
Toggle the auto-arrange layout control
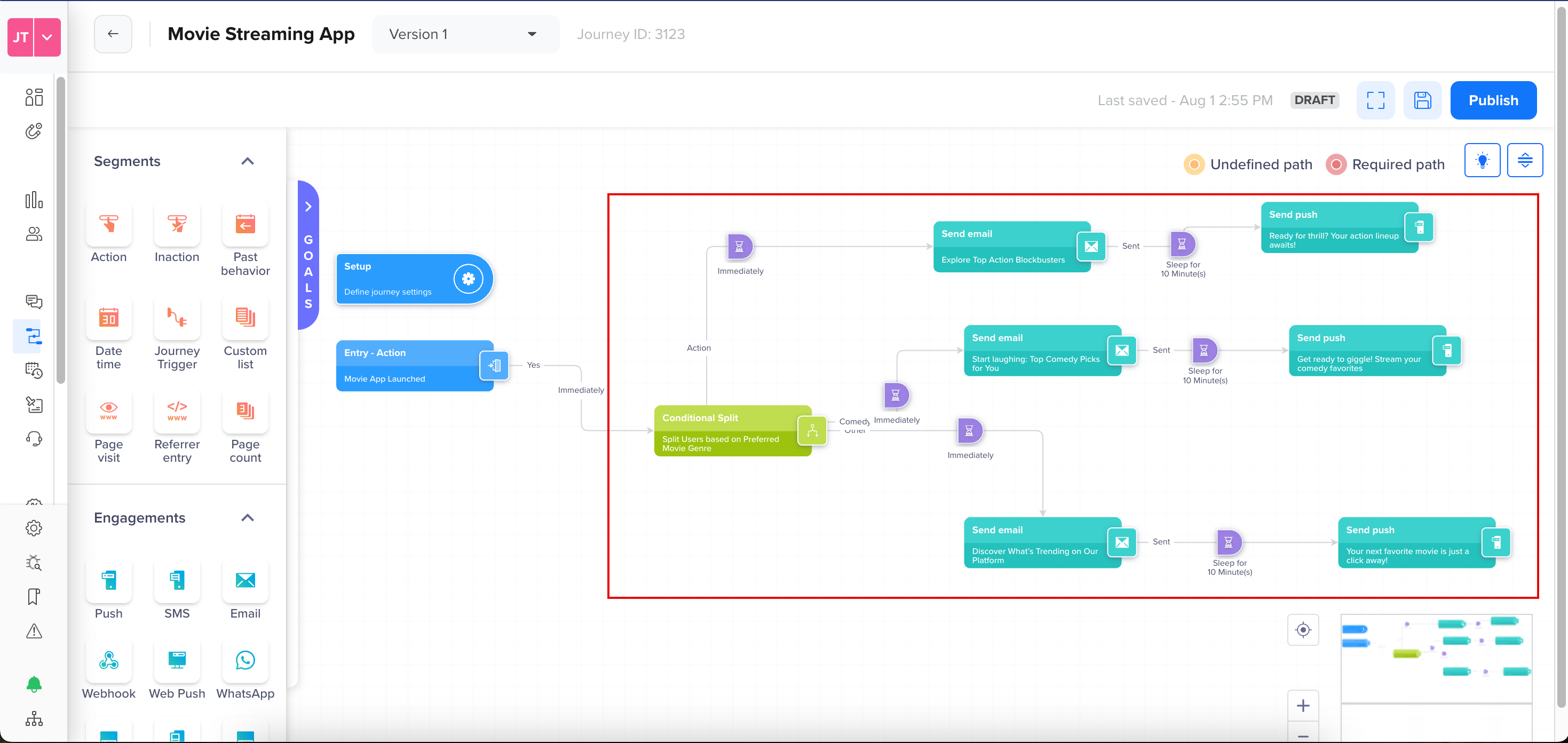tap(1525, 160)
